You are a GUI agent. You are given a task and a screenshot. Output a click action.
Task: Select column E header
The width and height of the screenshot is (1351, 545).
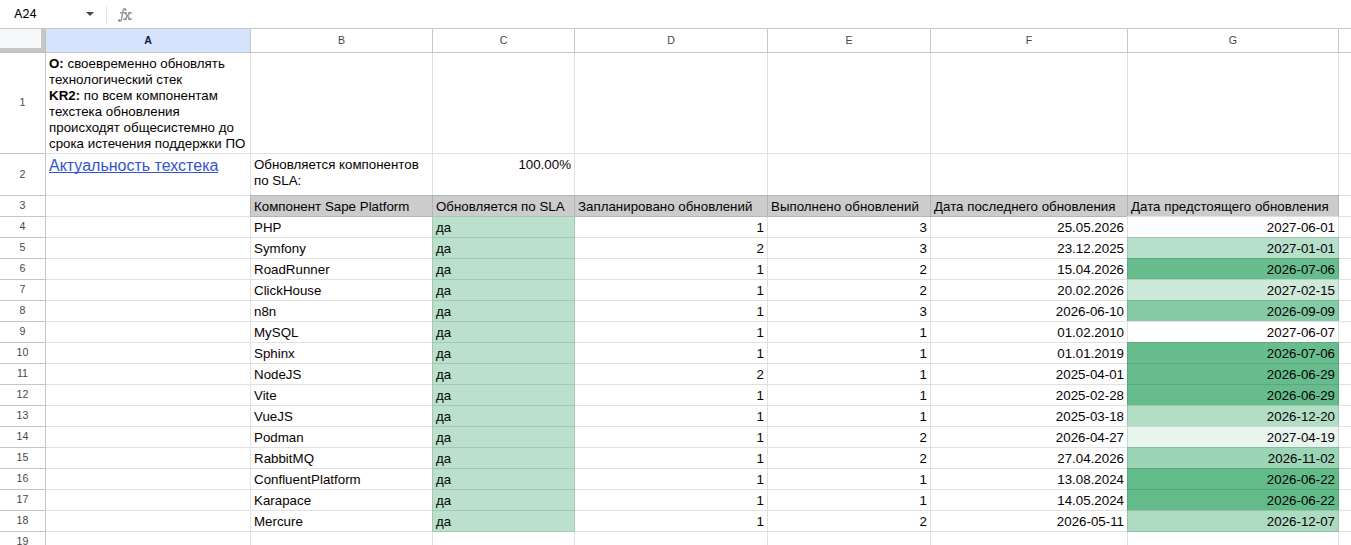849,40
